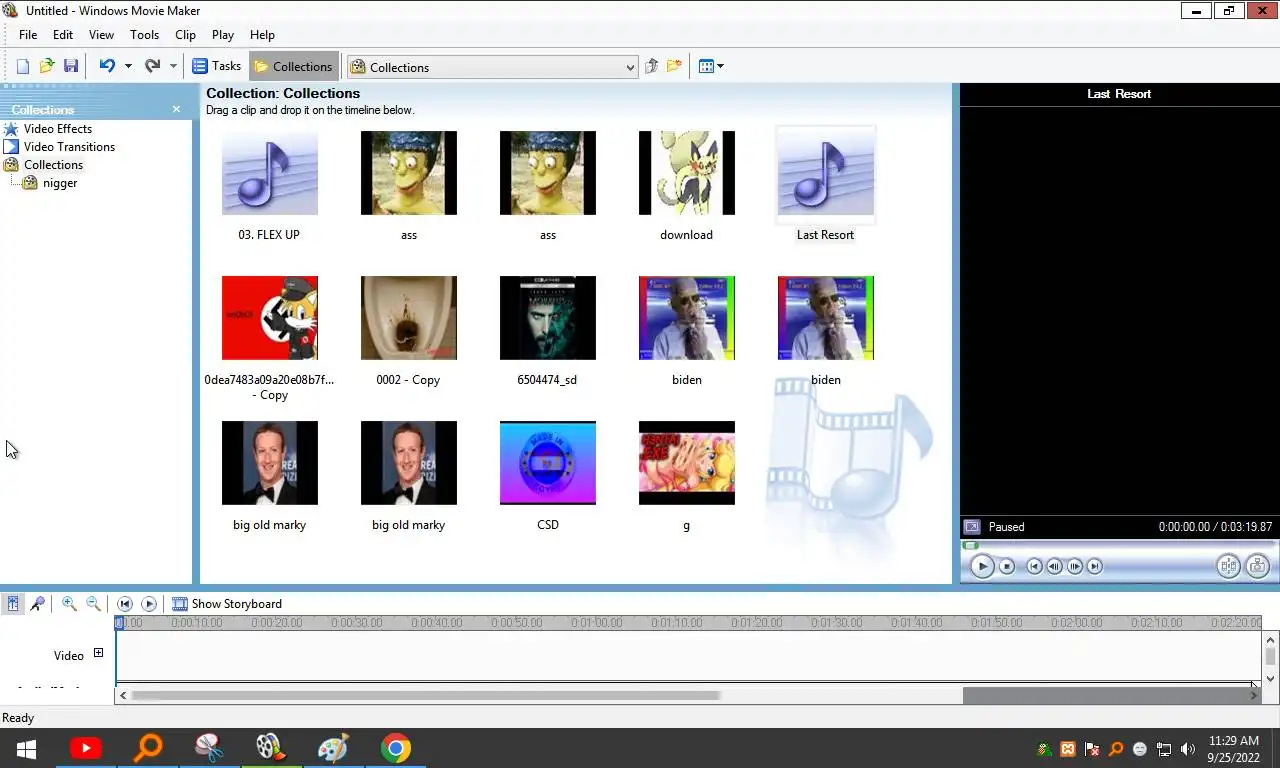1280x768 pixels.
Task: Start Narrate Timeline with microphone icon
Action: 37,603
